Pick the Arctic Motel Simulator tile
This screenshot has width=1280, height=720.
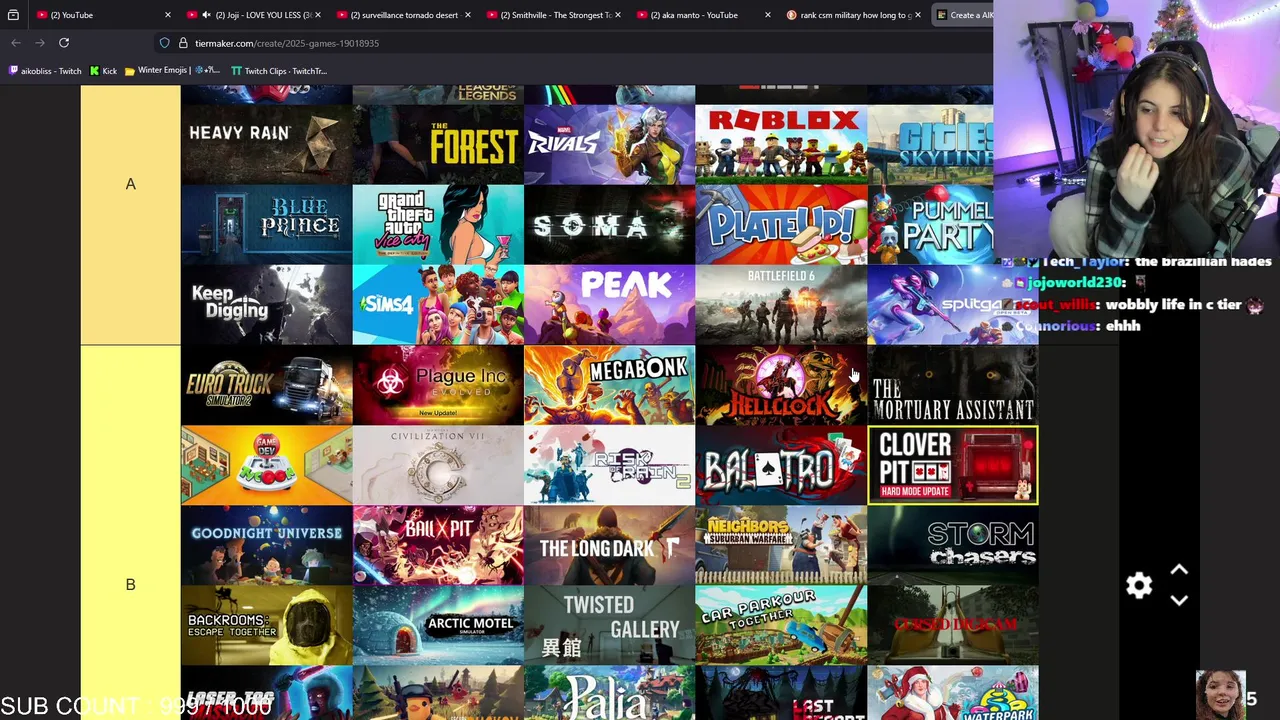tap(438, 625)
